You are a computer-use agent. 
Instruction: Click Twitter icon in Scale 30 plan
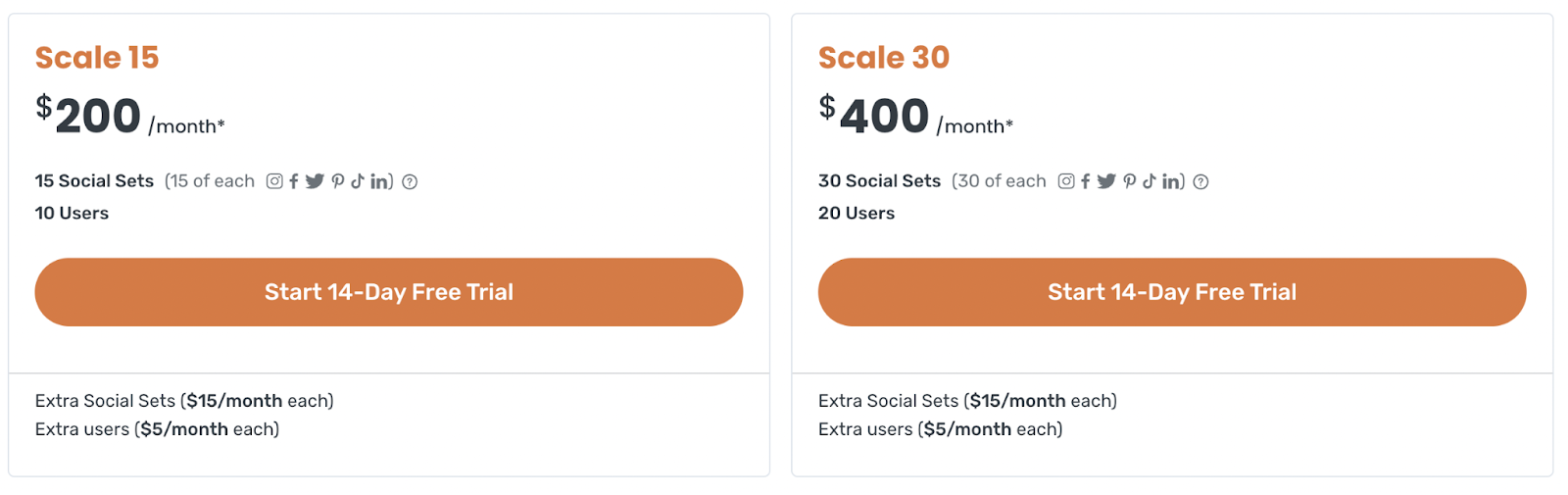tap(1106, 181)
